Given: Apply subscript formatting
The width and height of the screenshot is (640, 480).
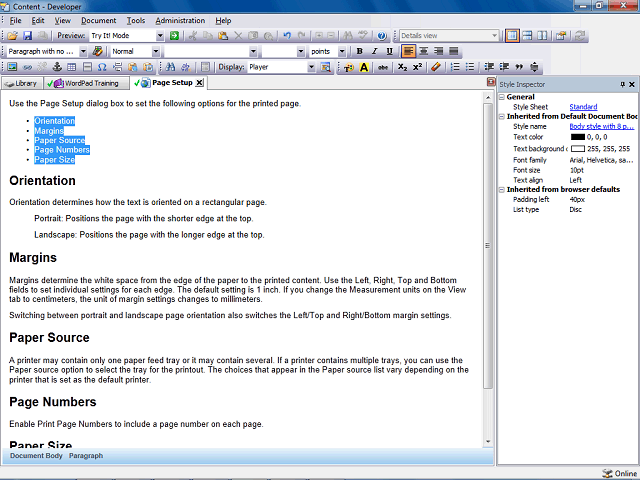Looking at the screenshot, I should [402, 67].
